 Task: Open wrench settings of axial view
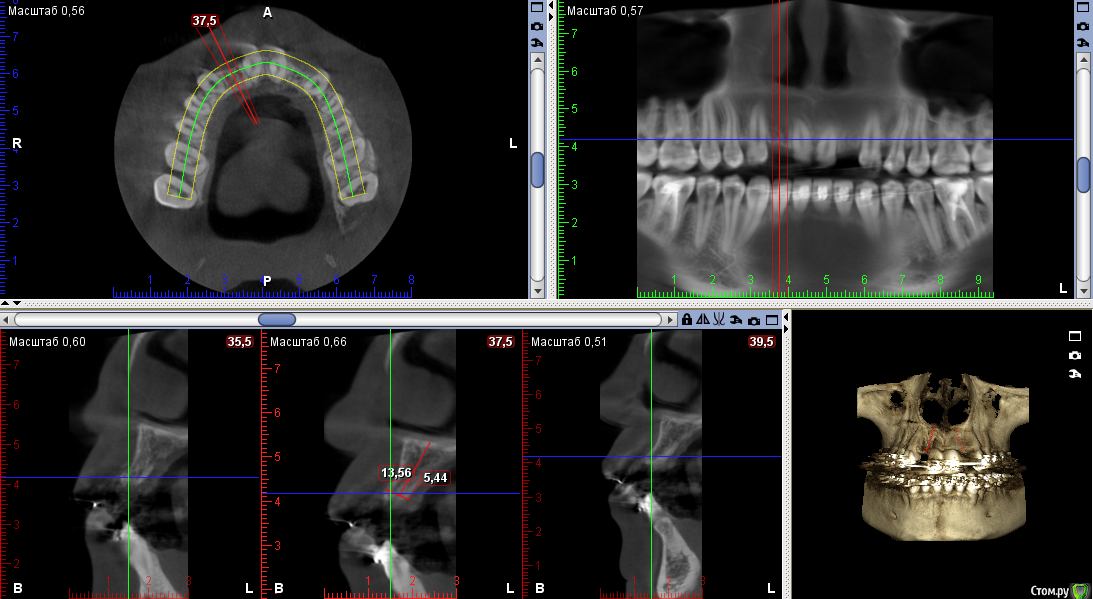537,43
